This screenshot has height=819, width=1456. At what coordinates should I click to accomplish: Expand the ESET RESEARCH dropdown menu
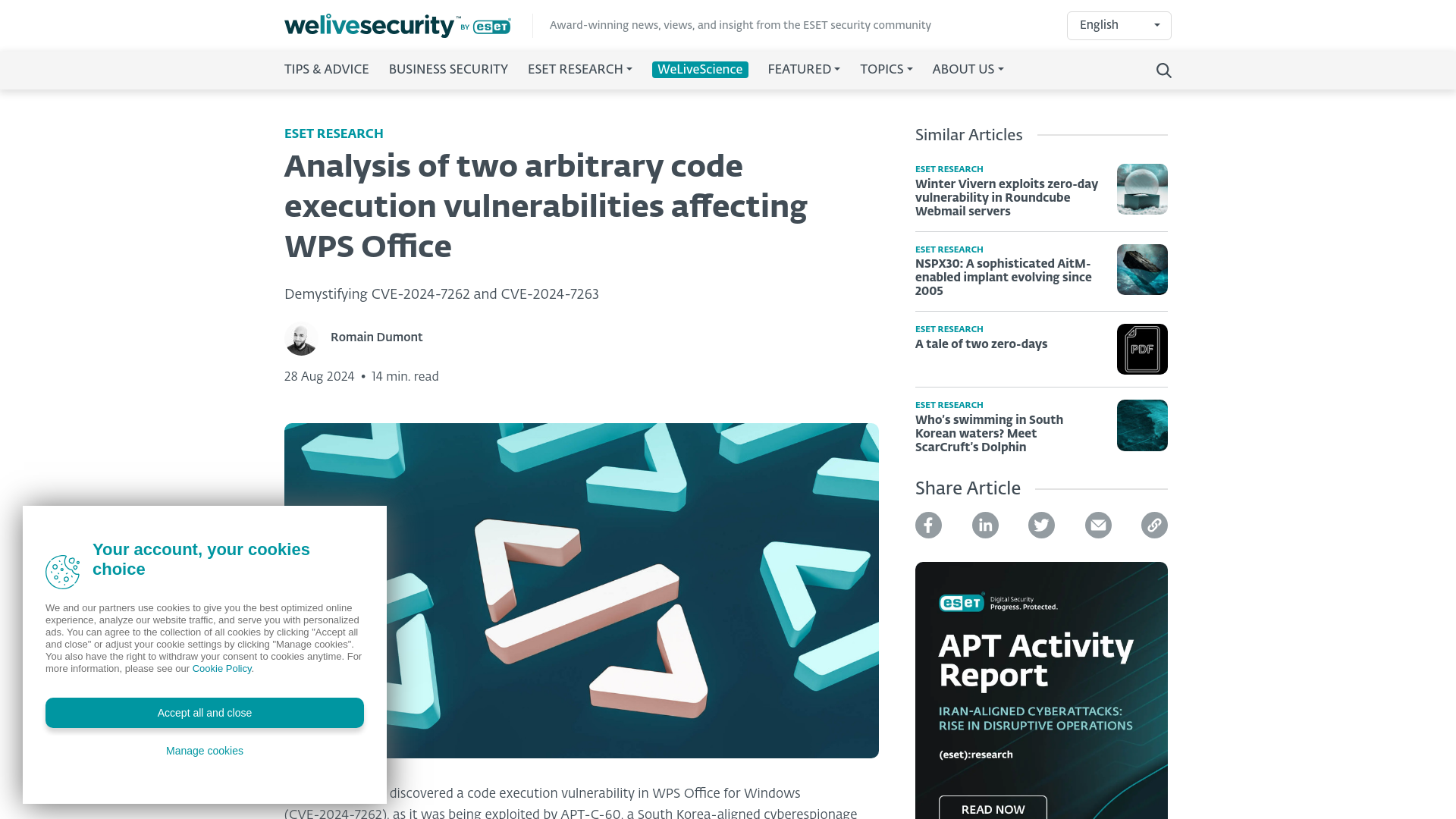[580, 70]
